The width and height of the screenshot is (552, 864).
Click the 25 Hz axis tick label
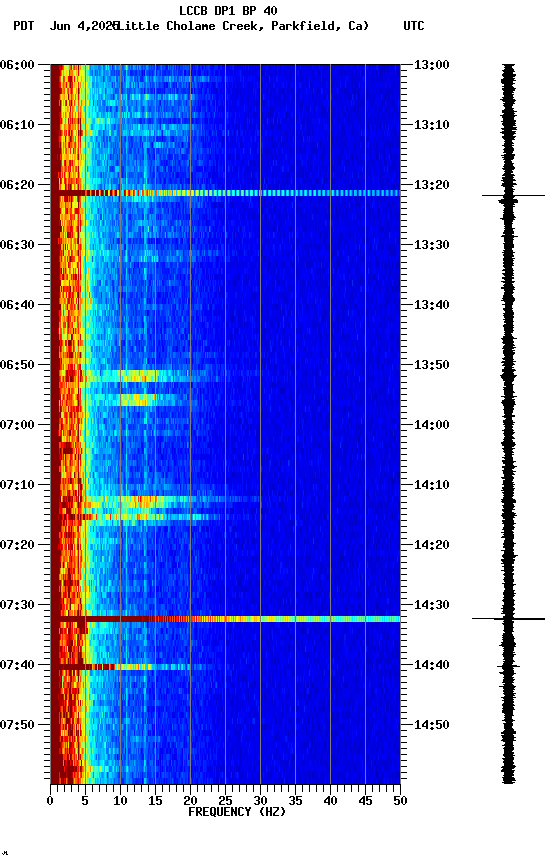[225, 801]
